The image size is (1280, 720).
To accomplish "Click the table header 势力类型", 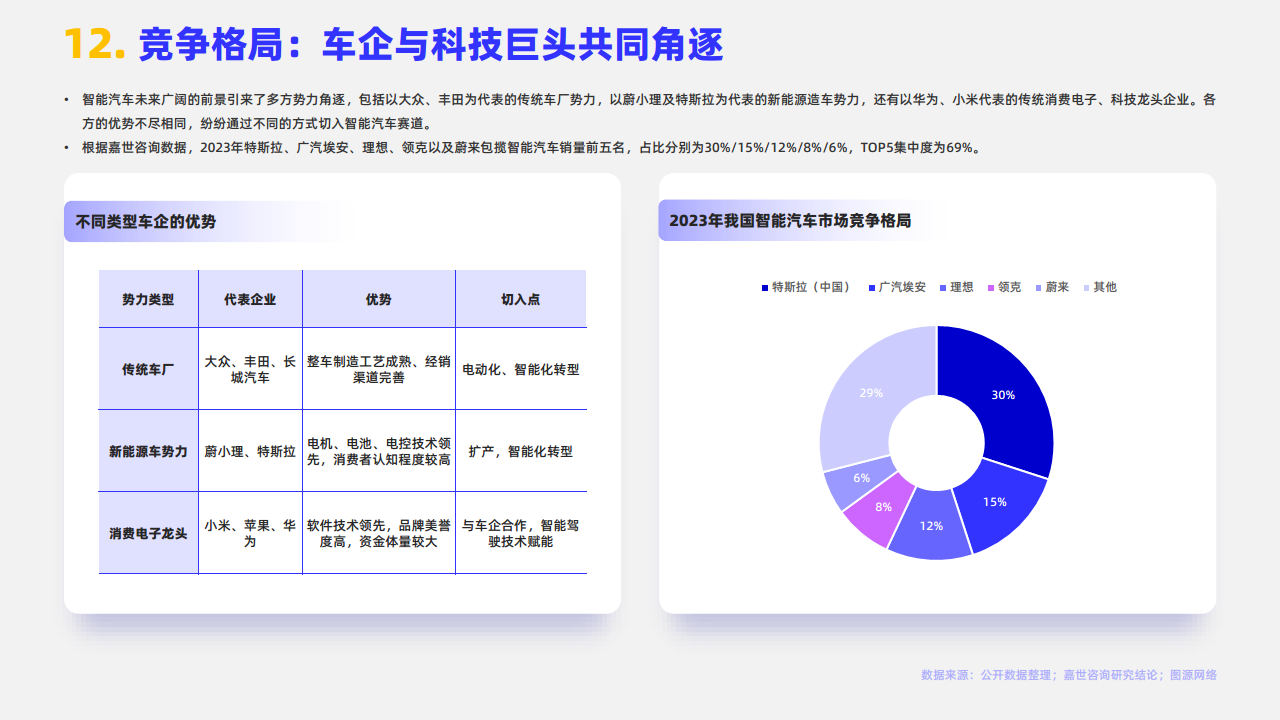I will [x=148, y=299].
